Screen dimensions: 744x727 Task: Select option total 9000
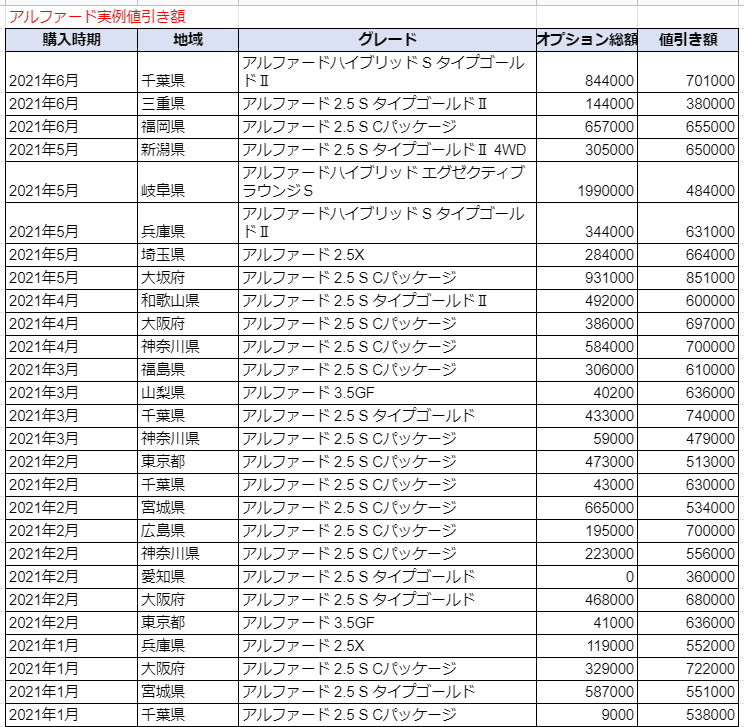(x=587, y=715)
